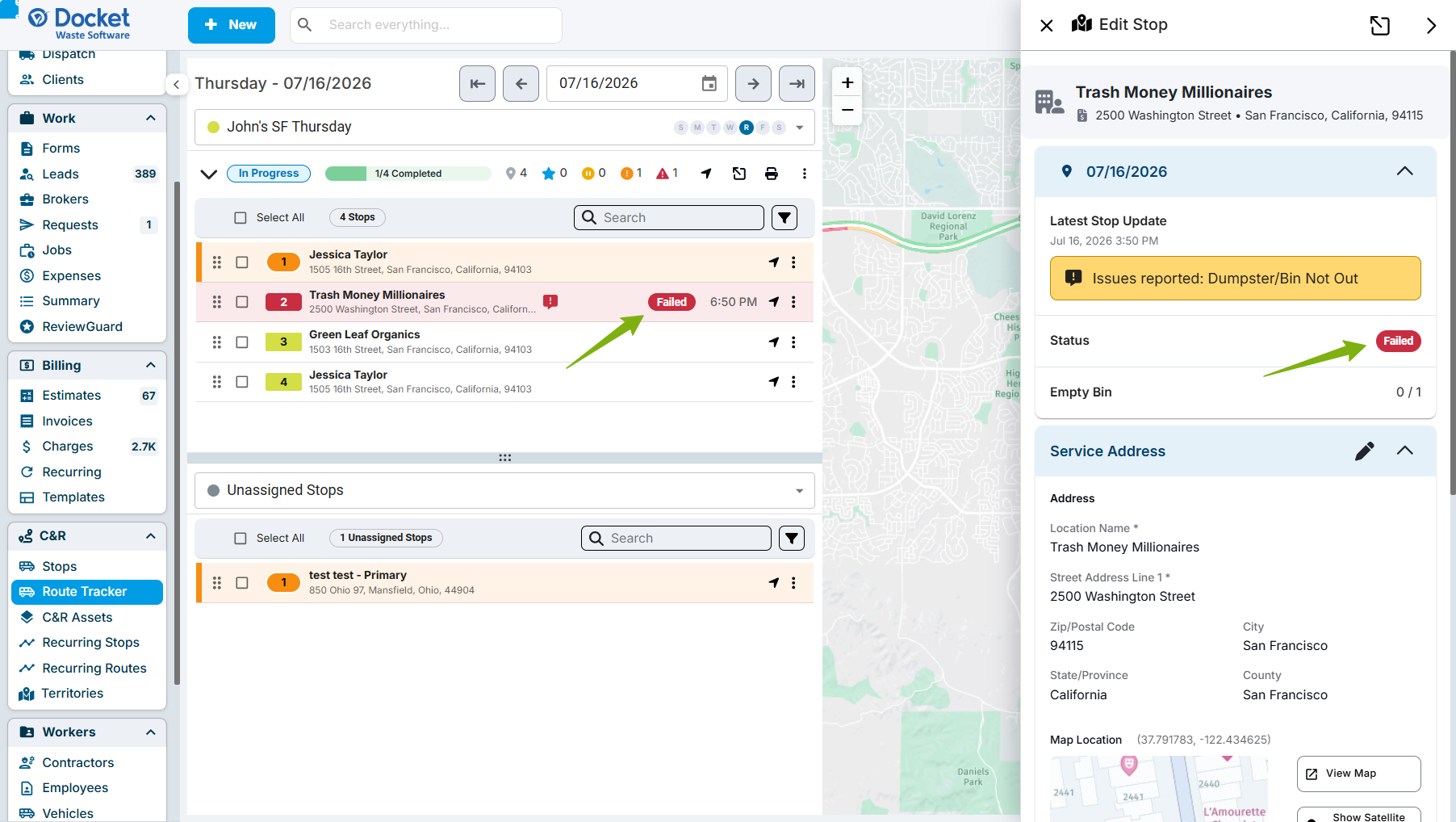This screenshot has width=1456, height=822.
Task: Select the test test - Primary checkbox
Action: (x=242, y=583)
